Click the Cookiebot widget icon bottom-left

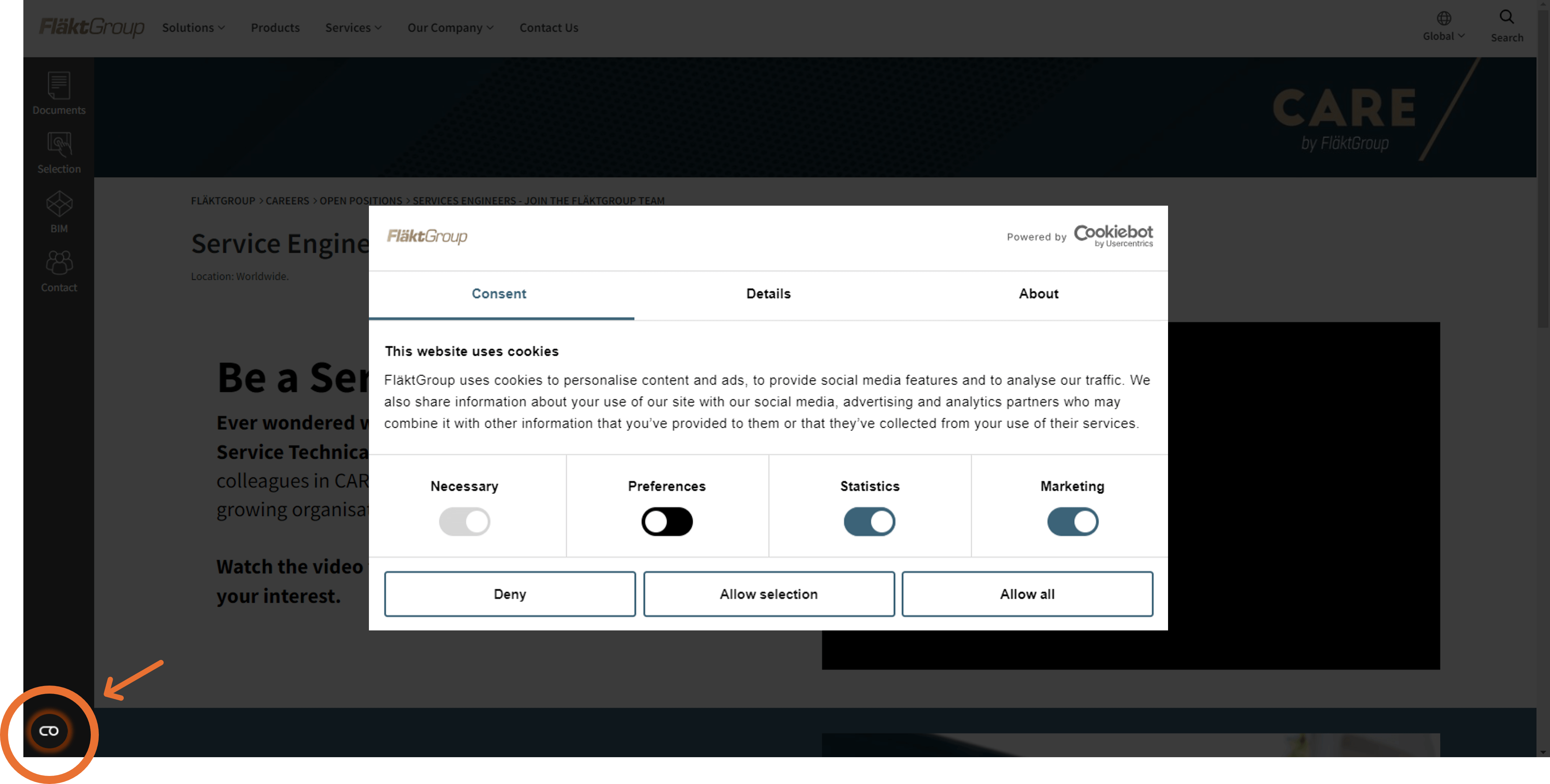point(49,730)
